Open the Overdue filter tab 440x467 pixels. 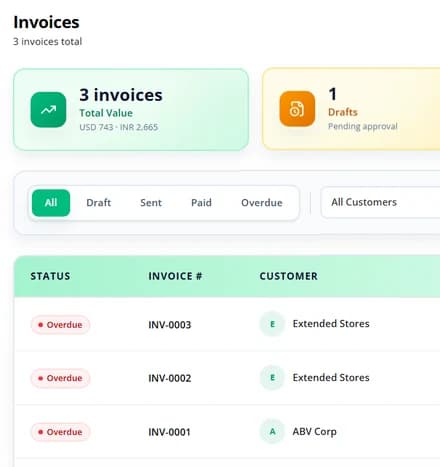click(x=262, y=203)
